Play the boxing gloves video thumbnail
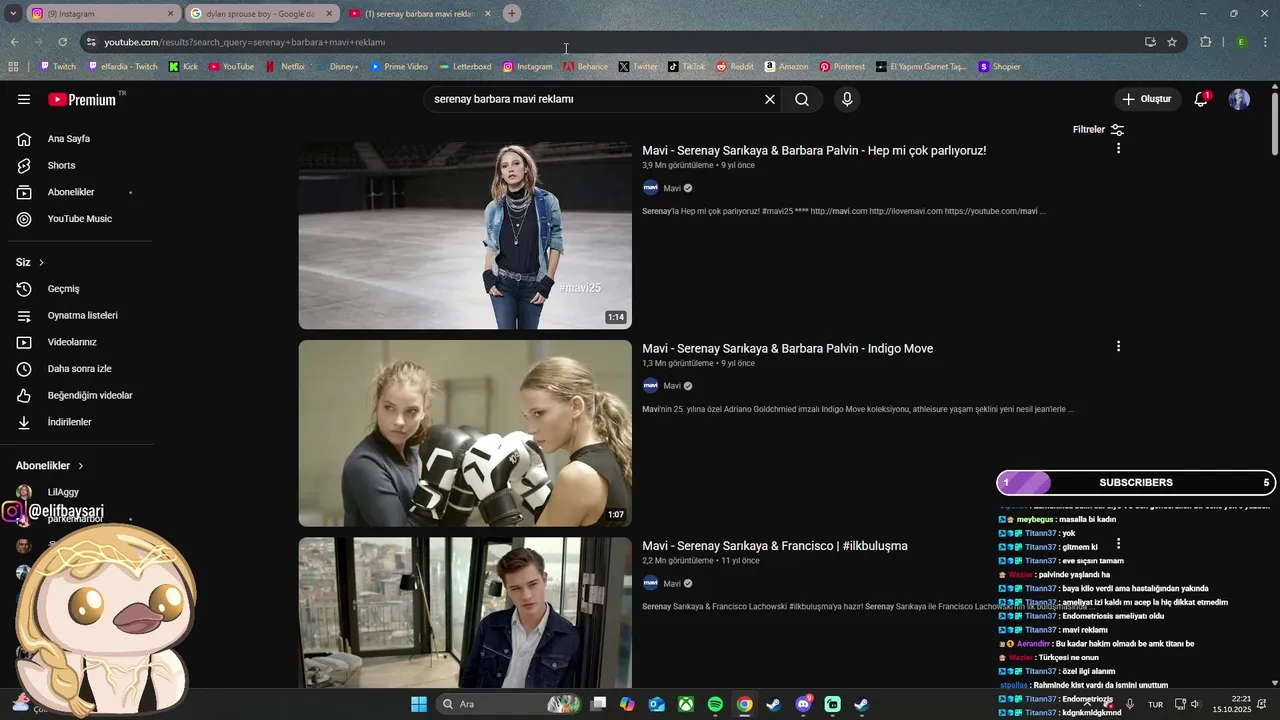 (465, 434)
